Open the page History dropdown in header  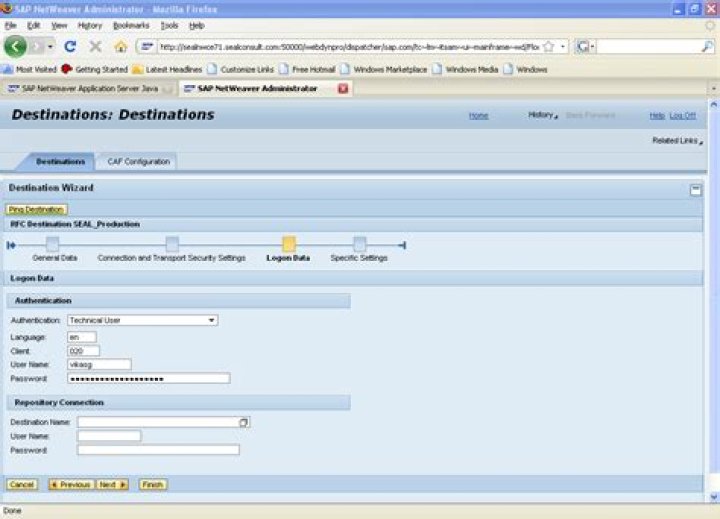tap(543, 115)
